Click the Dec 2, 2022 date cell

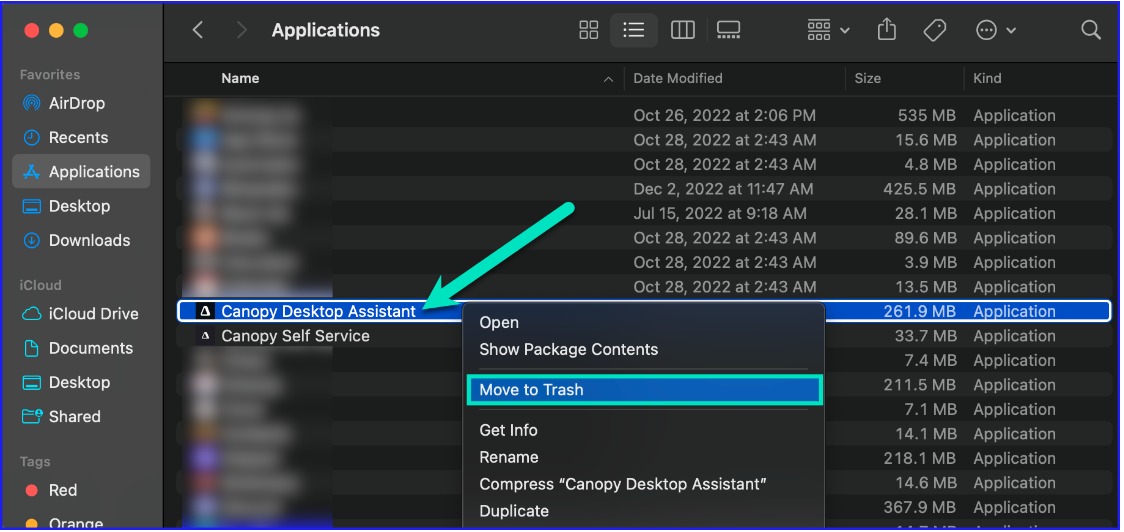[x=723, y=189]
